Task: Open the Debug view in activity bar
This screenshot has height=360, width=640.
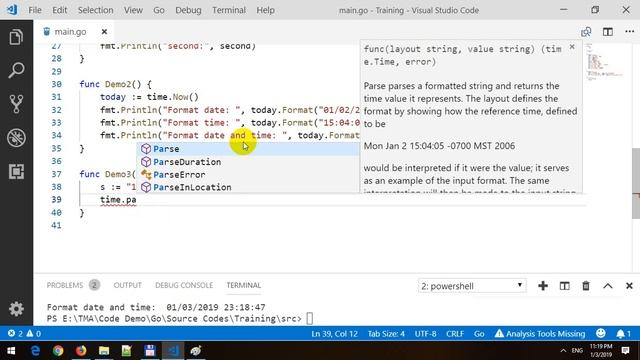Action: pos(16,138)
